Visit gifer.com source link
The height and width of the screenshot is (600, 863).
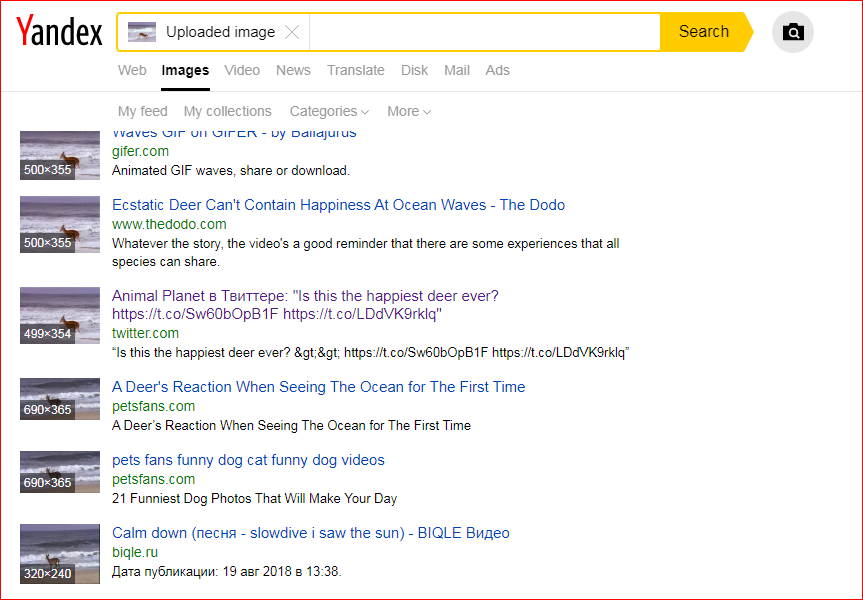pyautogui.click(x=140, y=151)
